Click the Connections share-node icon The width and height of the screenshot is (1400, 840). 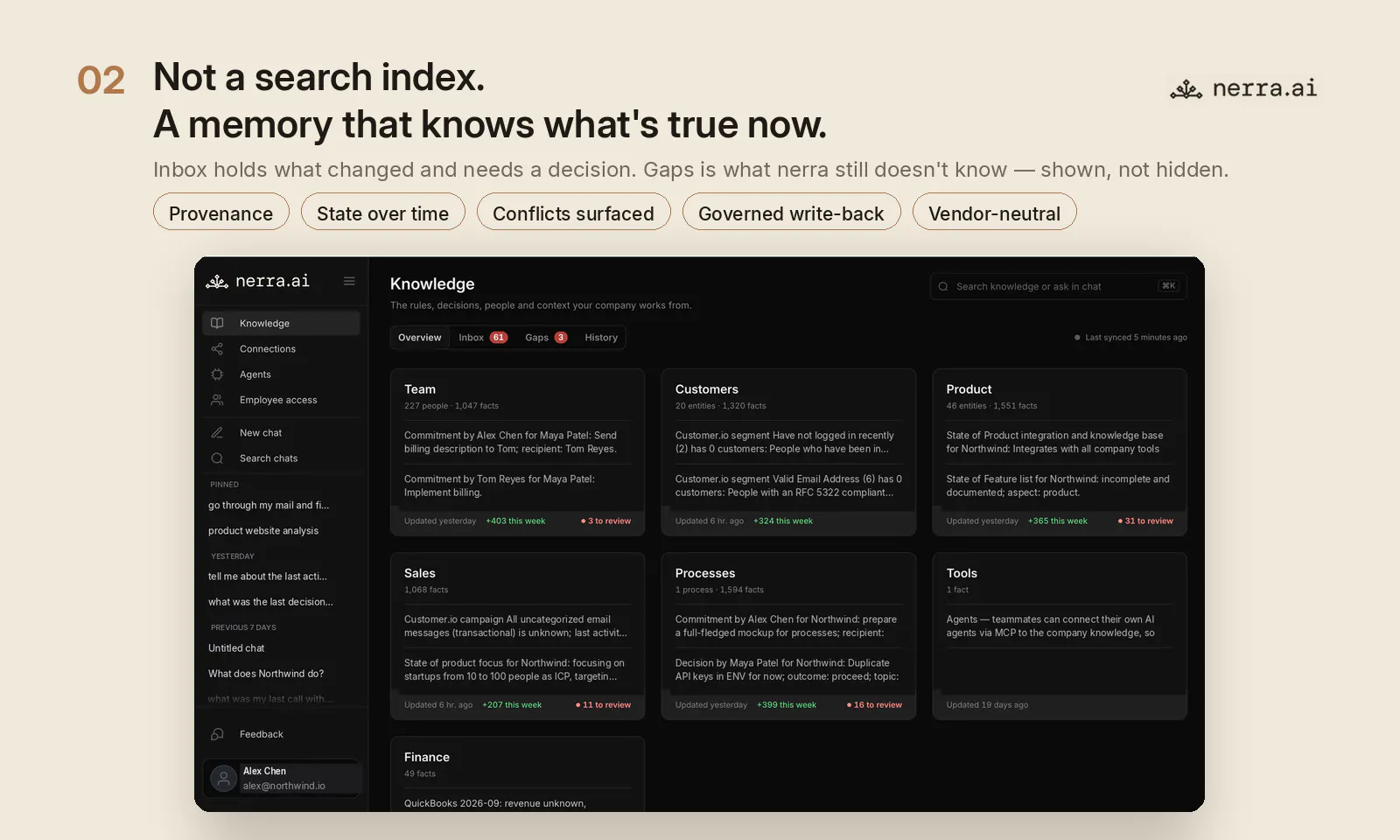pos(217,349)
